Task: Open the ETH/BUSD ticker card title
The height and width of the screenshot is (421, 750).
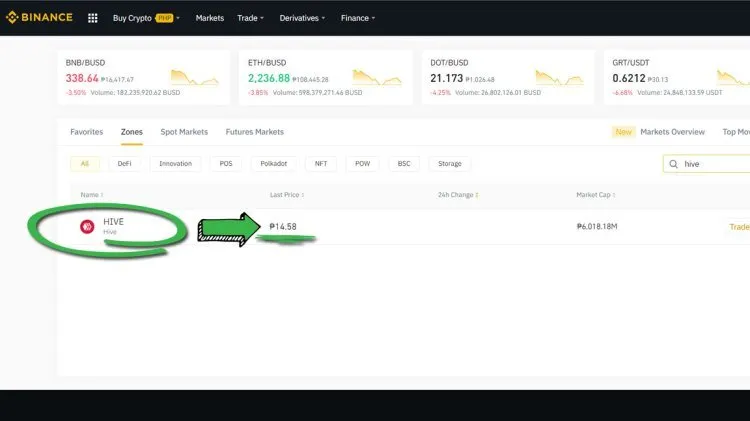Action: pos(267,63)
